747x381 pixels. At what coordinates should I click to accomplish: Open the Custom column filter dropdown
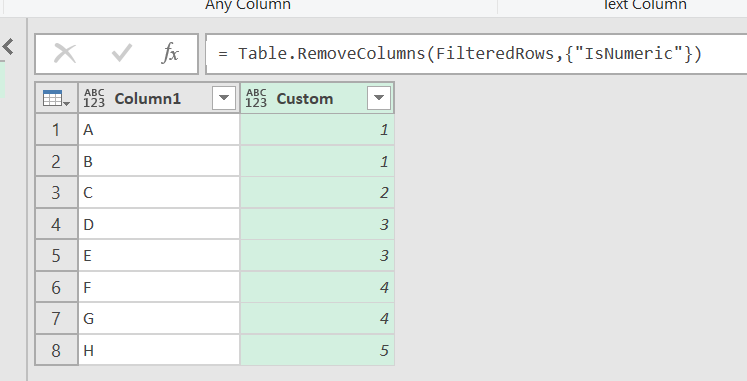[x=379, y=98]
